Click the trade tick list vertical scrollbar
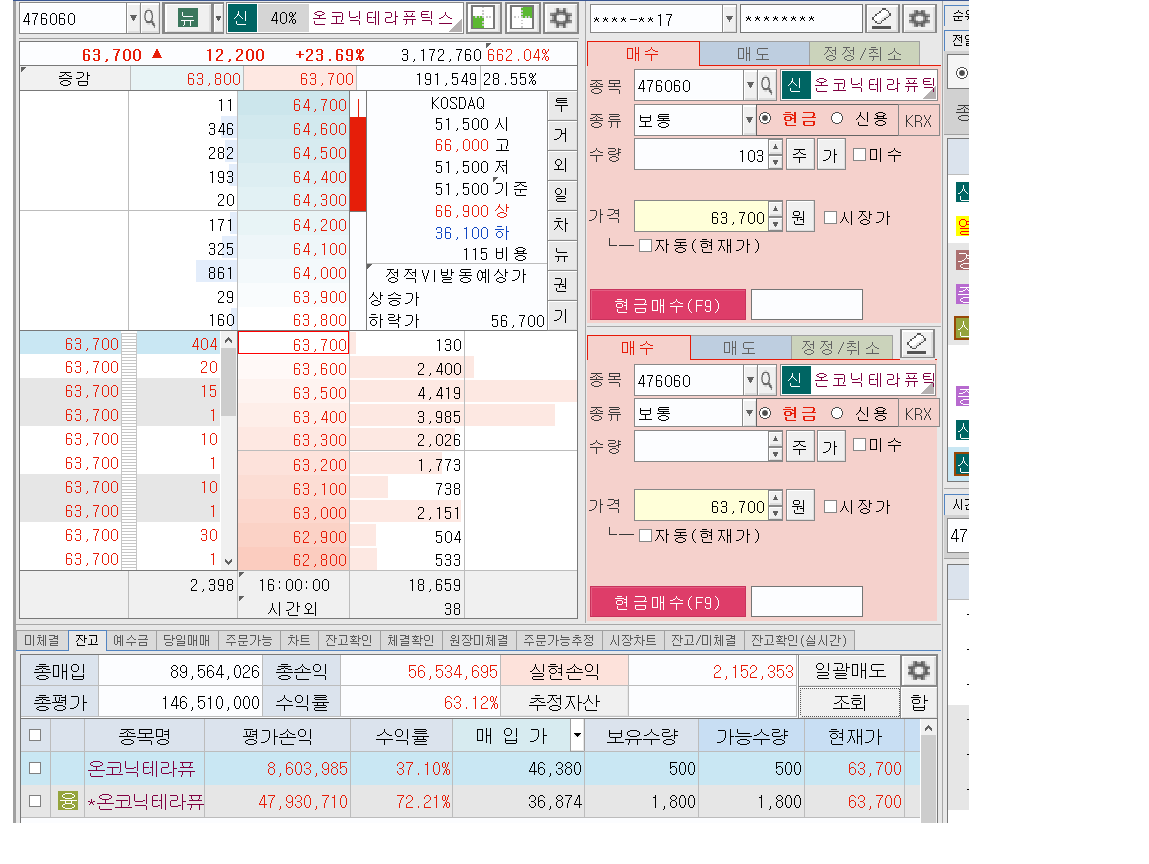The height and width of the screenshot is (864, 1149). (229, 451)
